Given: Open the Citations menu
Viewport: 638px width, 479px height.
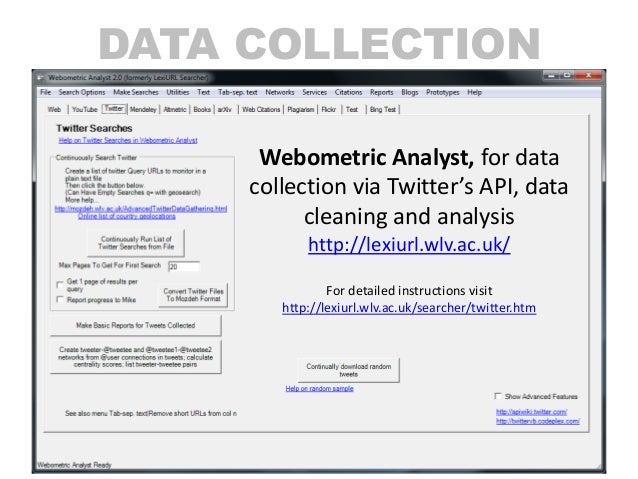Looking at the screenshot, I should pyautogui.click(x=349, y=92).
